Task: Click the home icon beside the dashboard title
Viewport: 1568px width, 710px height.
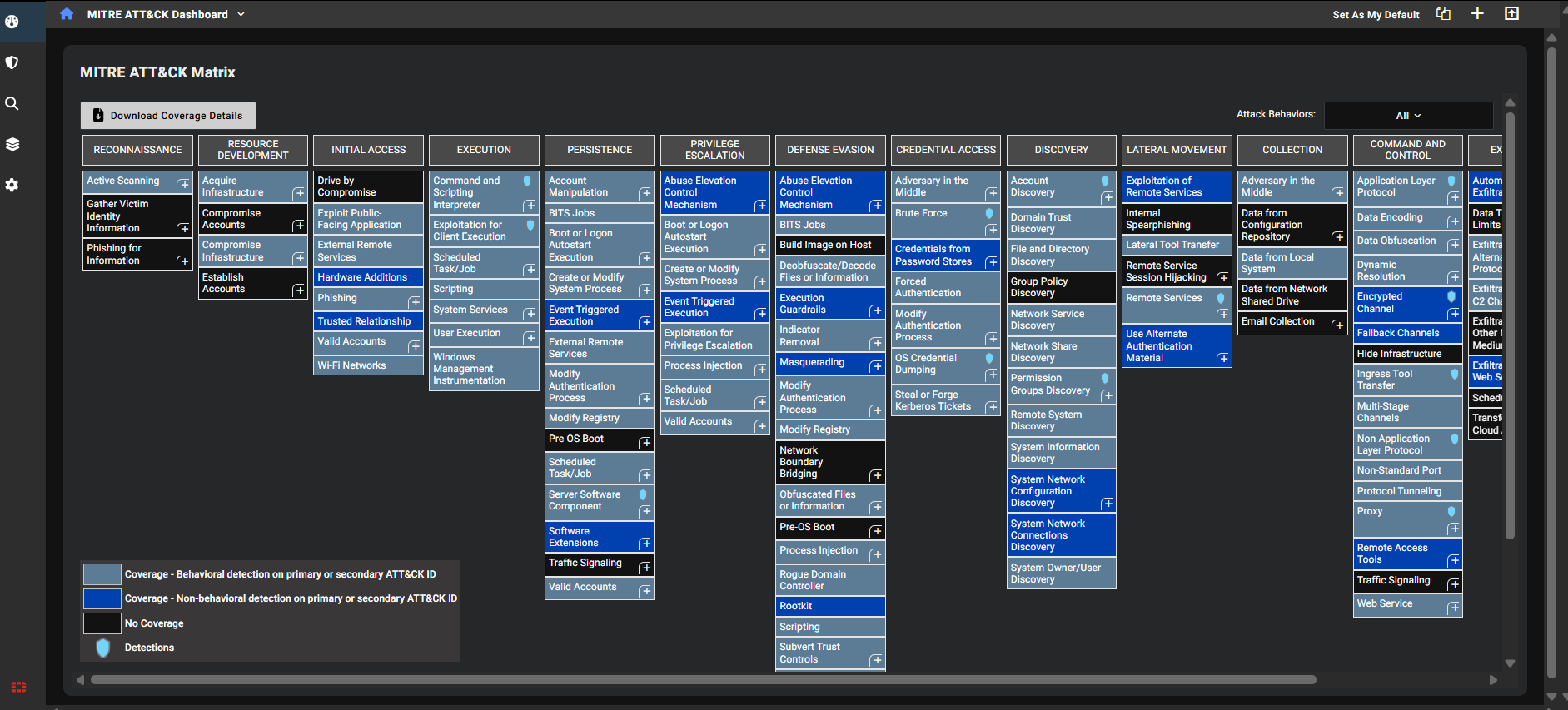Action: click(x=67, y=14)
